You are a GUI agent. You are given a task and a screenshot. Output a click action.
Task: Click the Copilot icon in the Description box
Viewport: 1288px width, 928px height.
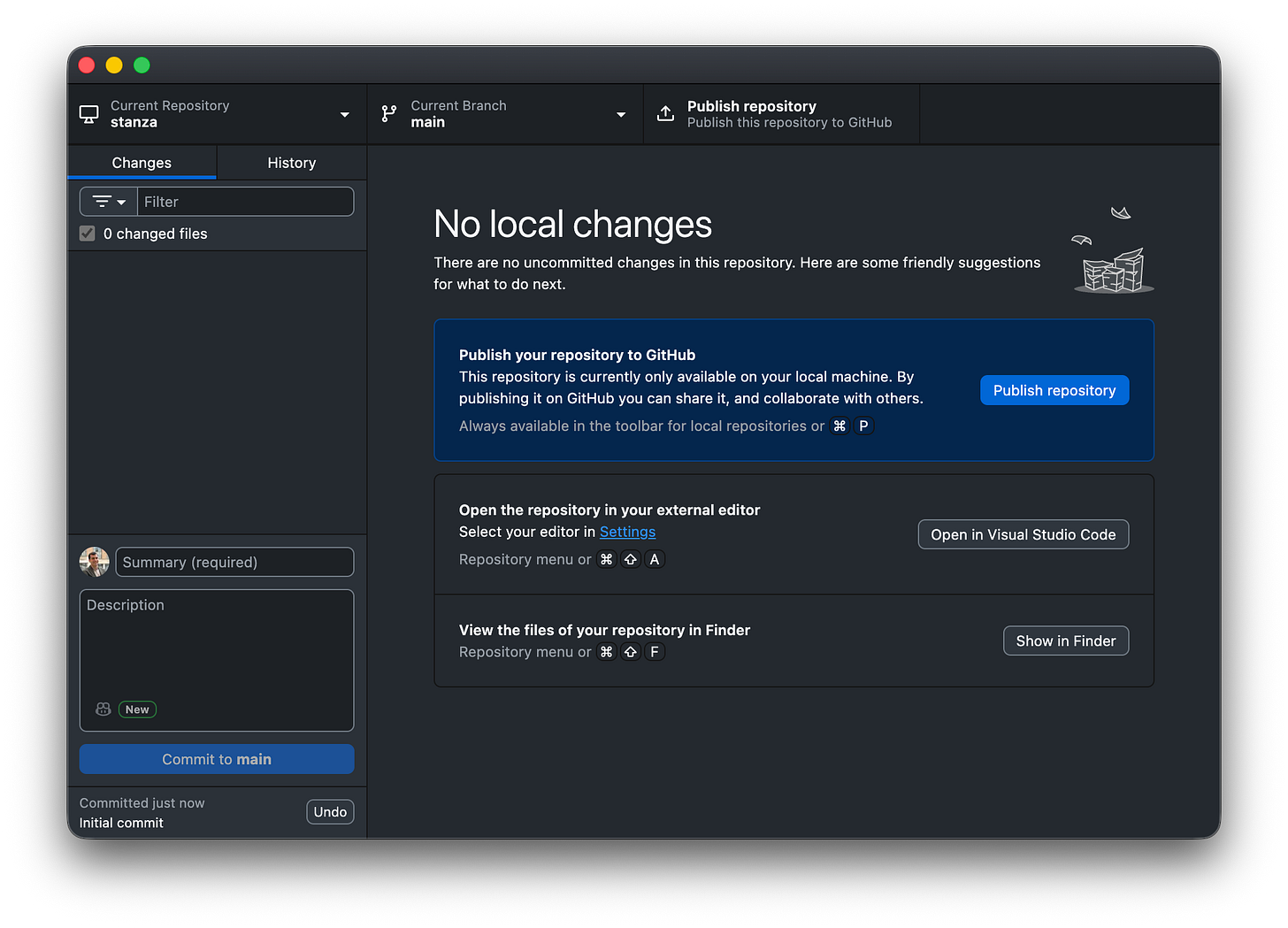(103, 709)
